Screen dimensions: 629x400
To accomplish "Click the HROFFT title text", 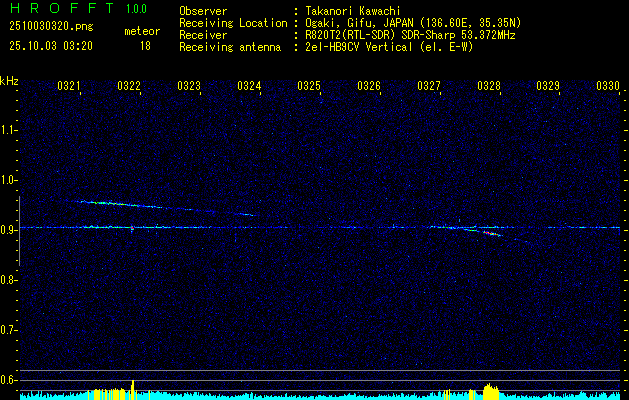I will [62, 8].
